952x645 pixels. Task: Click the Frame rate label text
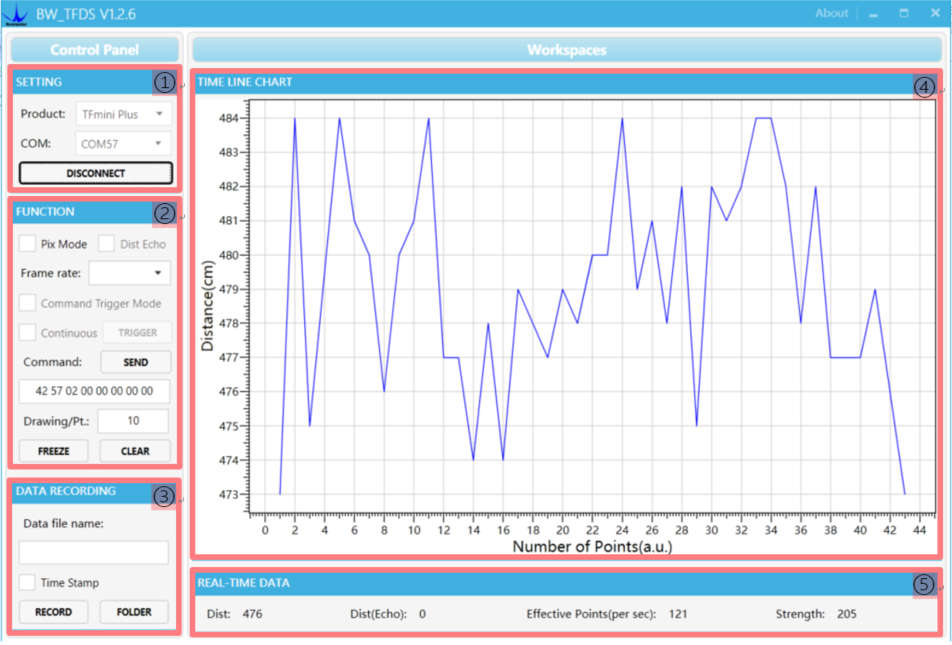click(50, 273)
